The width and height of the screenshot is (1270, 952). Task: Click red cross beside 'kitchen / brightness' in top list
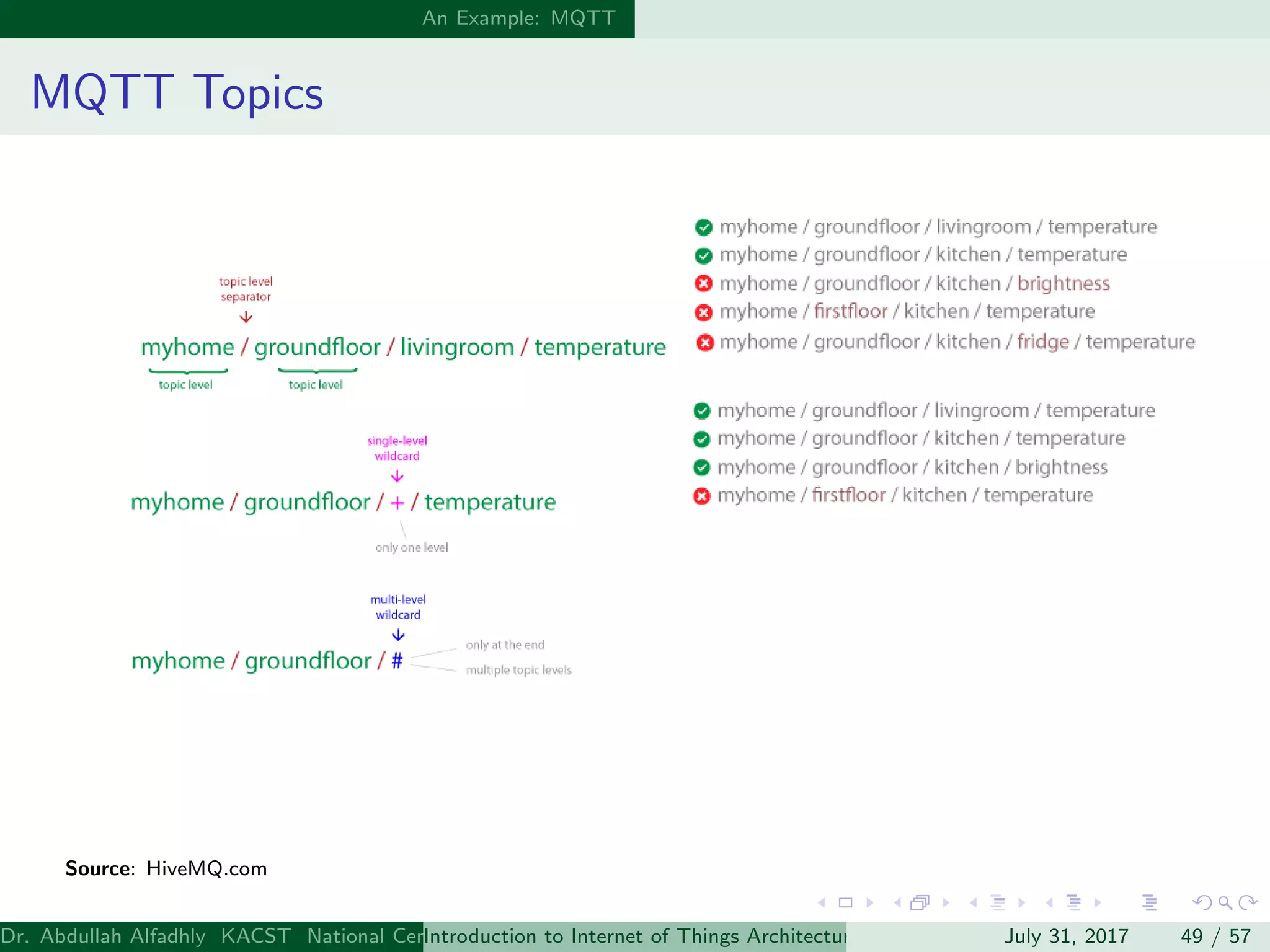(x=704, y=284)
